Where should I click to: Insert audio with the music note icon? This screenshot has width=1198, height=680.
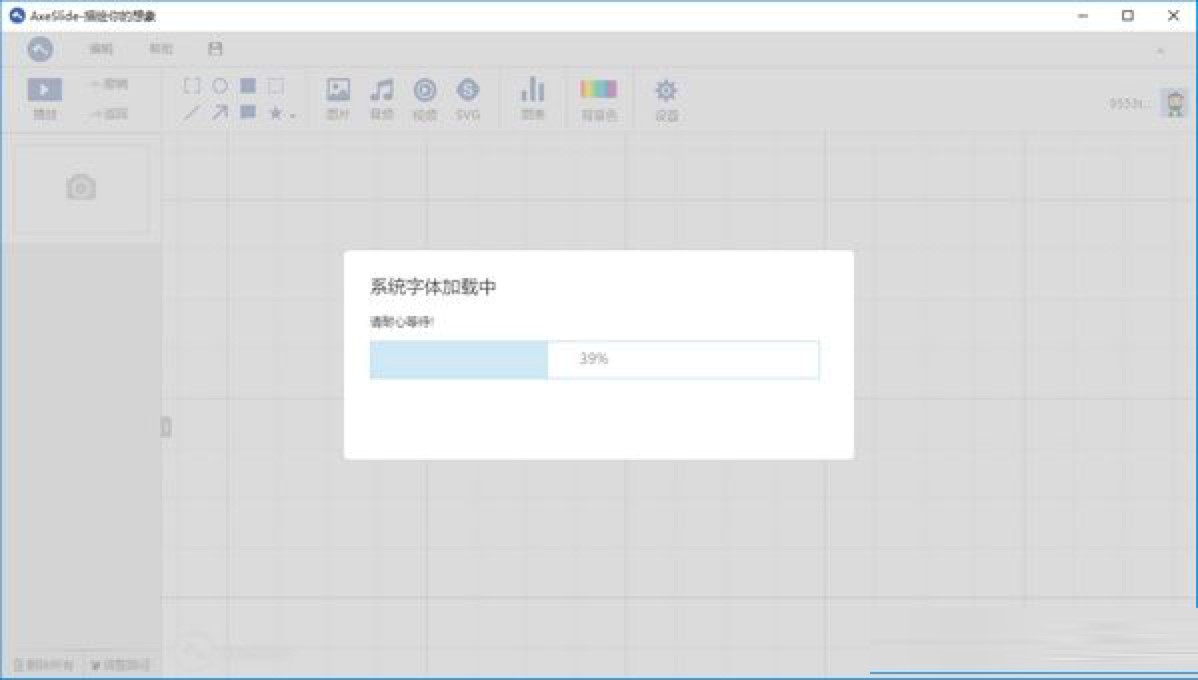pyautogui.click(x=381, y=99)
